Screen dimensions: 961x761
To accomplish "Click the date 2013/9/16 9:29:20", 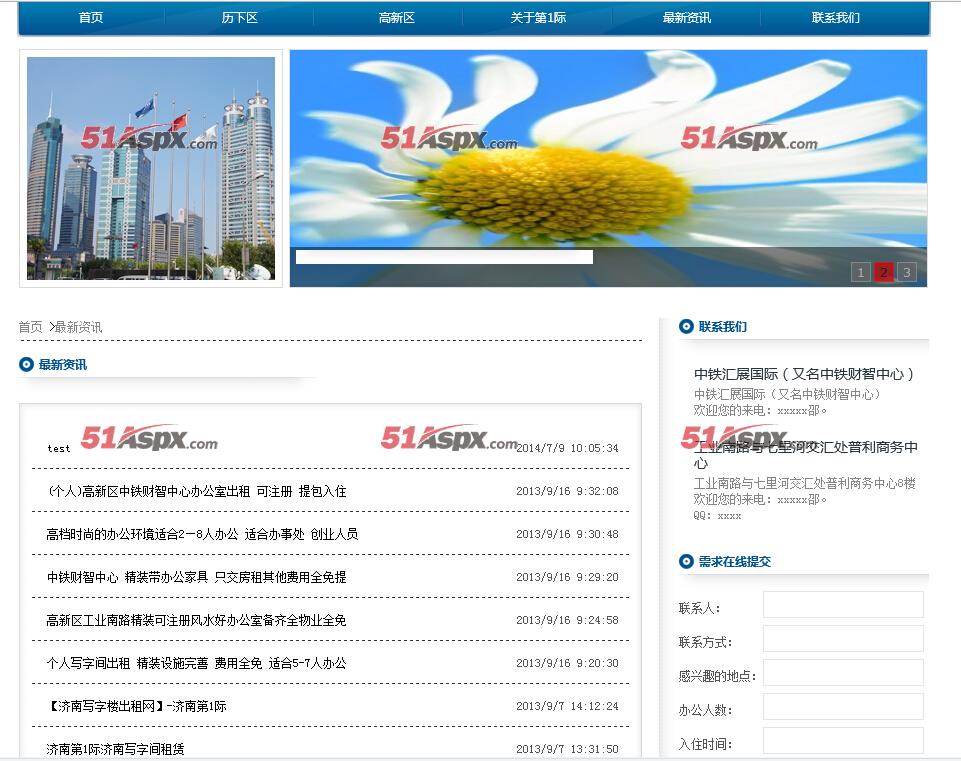I will tap(568, 577).
